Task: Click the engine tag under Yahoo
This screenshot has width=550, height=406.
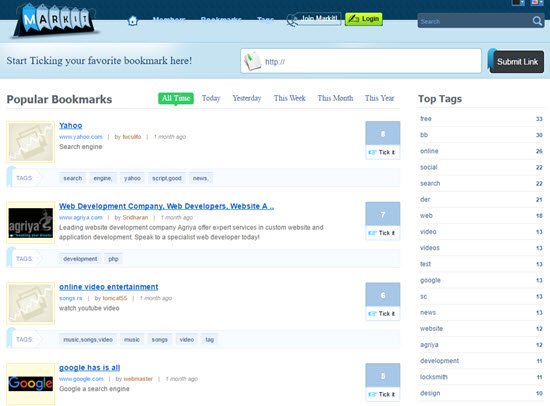Action: 102,178
